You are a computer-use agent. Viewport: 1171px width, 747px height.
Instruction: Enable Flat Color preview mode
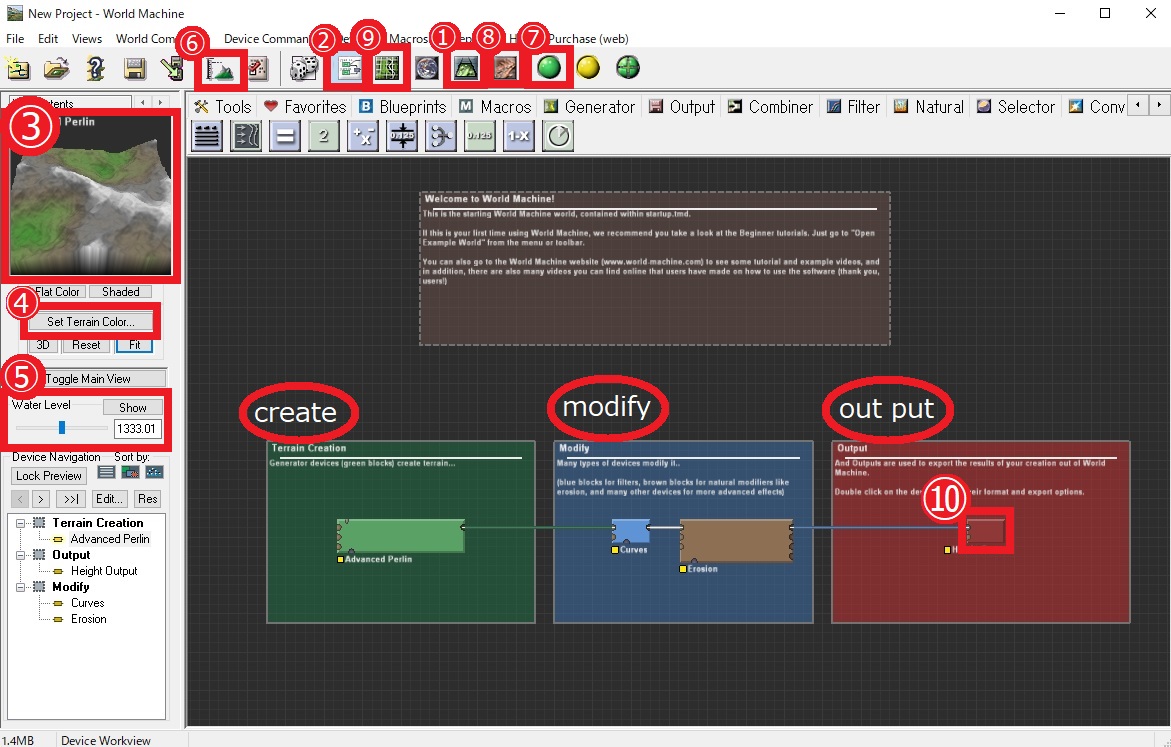tap(58, 292)
